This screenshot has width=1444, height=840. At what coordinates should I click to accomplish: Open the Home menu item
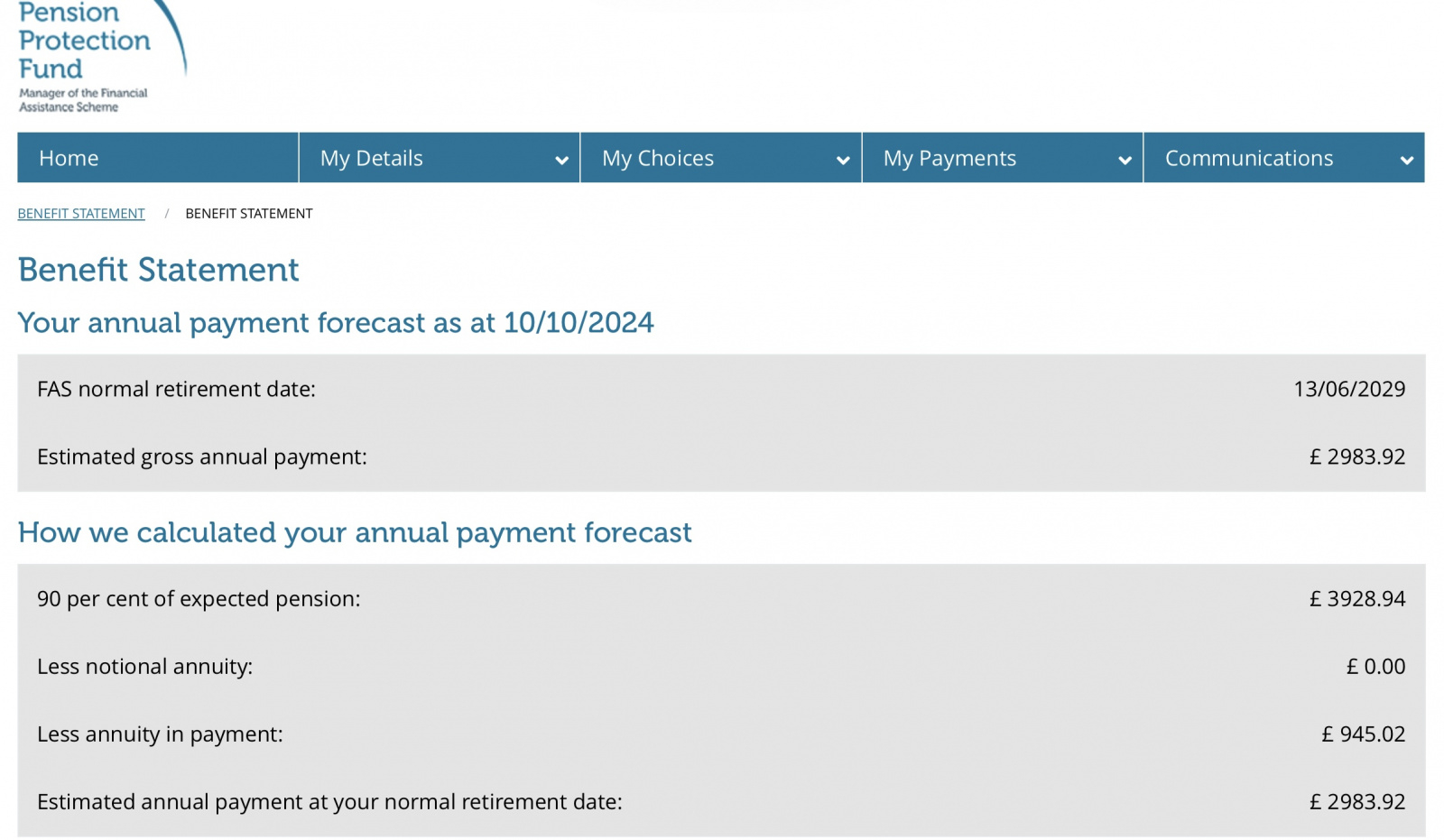[x=69, y=158]
